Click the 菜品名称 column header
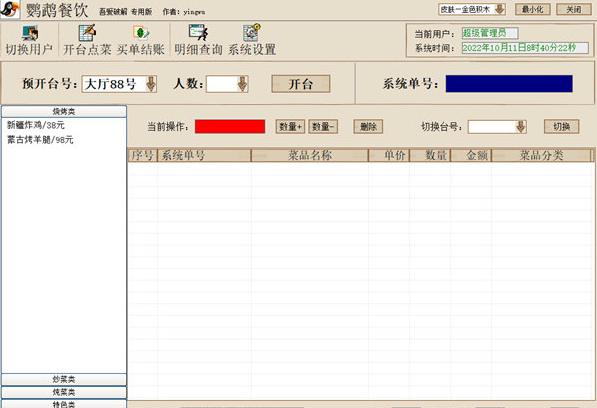 pos(310,155)
